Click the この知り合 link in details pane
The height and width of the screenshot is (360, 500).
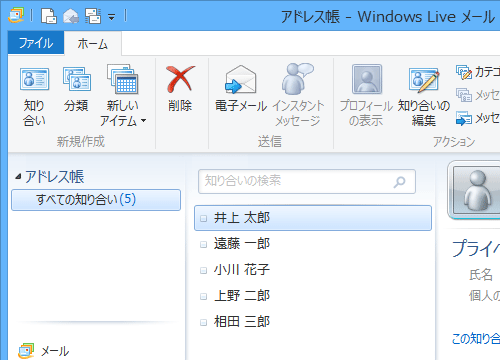[476, 339]
